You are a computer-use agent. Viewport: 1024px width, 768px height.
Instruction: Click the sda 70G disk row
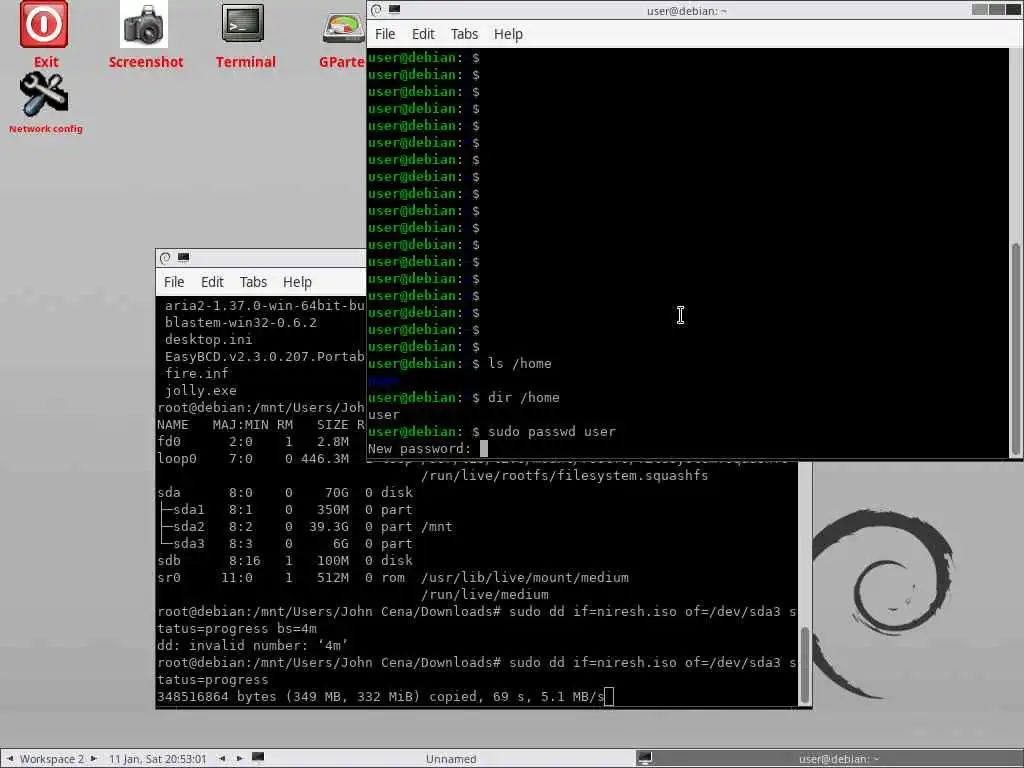click(x=285, y=492)
